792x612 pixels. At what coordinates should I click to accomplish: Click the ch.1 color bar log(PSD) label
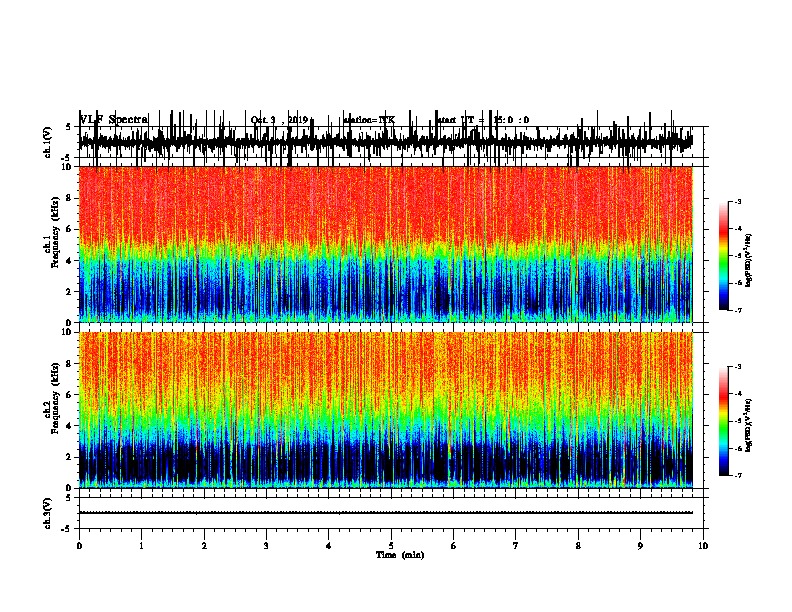click(x=748, y=260)
